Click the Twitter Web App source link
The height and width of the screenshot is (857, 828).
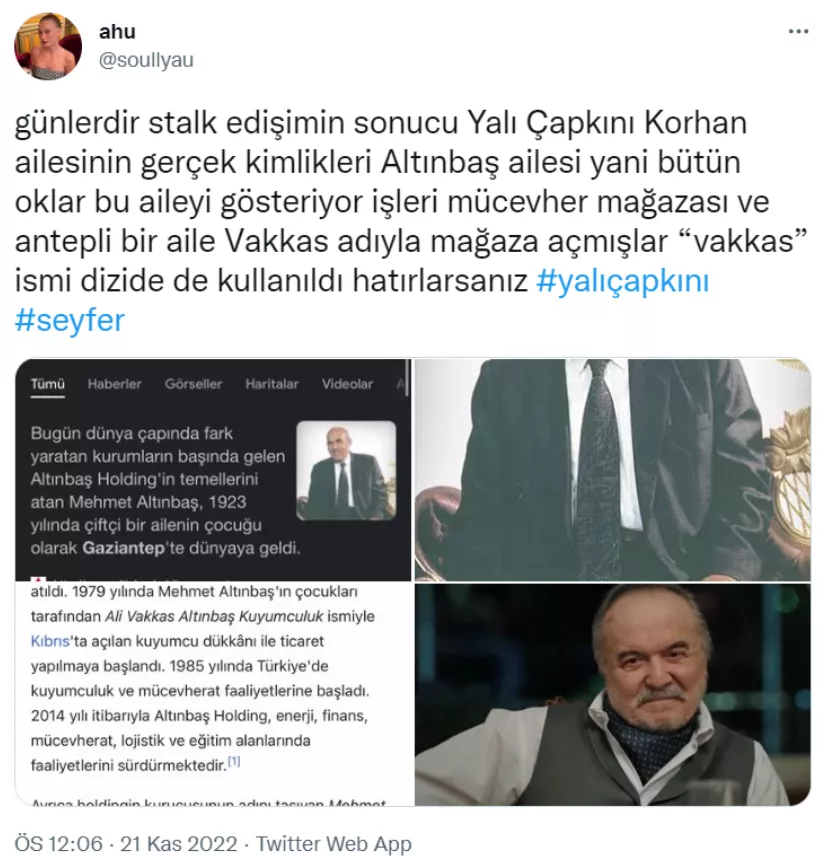coord(333,843)
